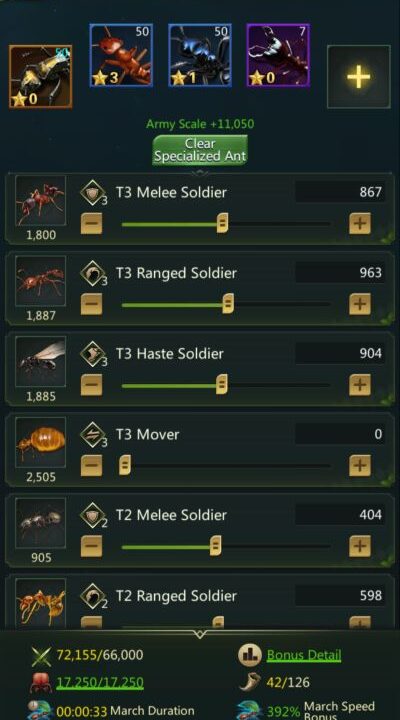400x720 pixels.
Task: Select the blue 1-star specialized ant
Action: pos(200,56)
